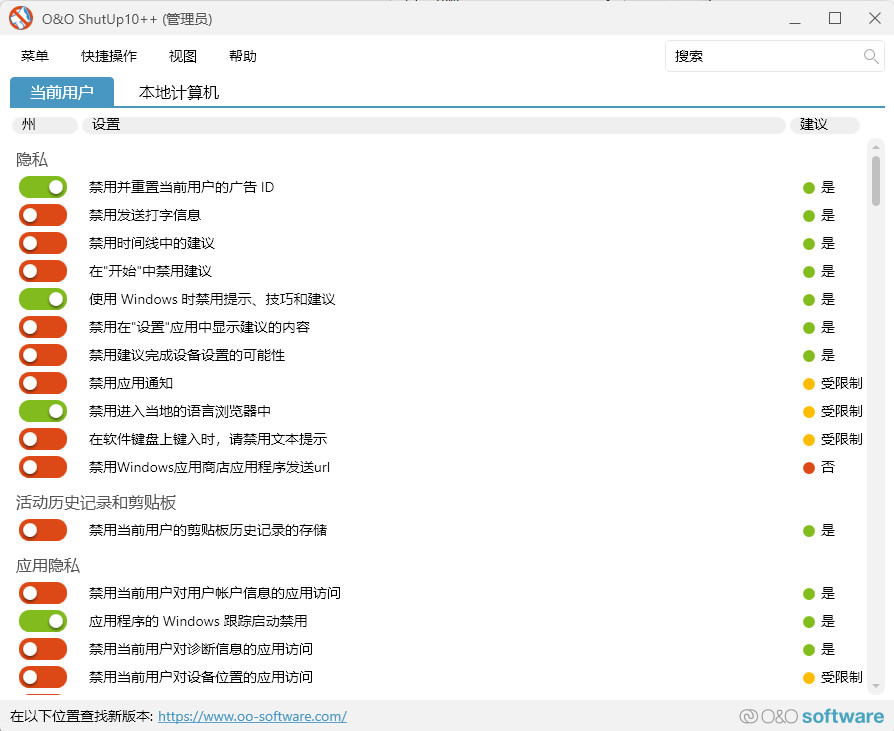Click the vertical scrollbar thumb
Screen dimensions: 894x731
tap(876, 180)
